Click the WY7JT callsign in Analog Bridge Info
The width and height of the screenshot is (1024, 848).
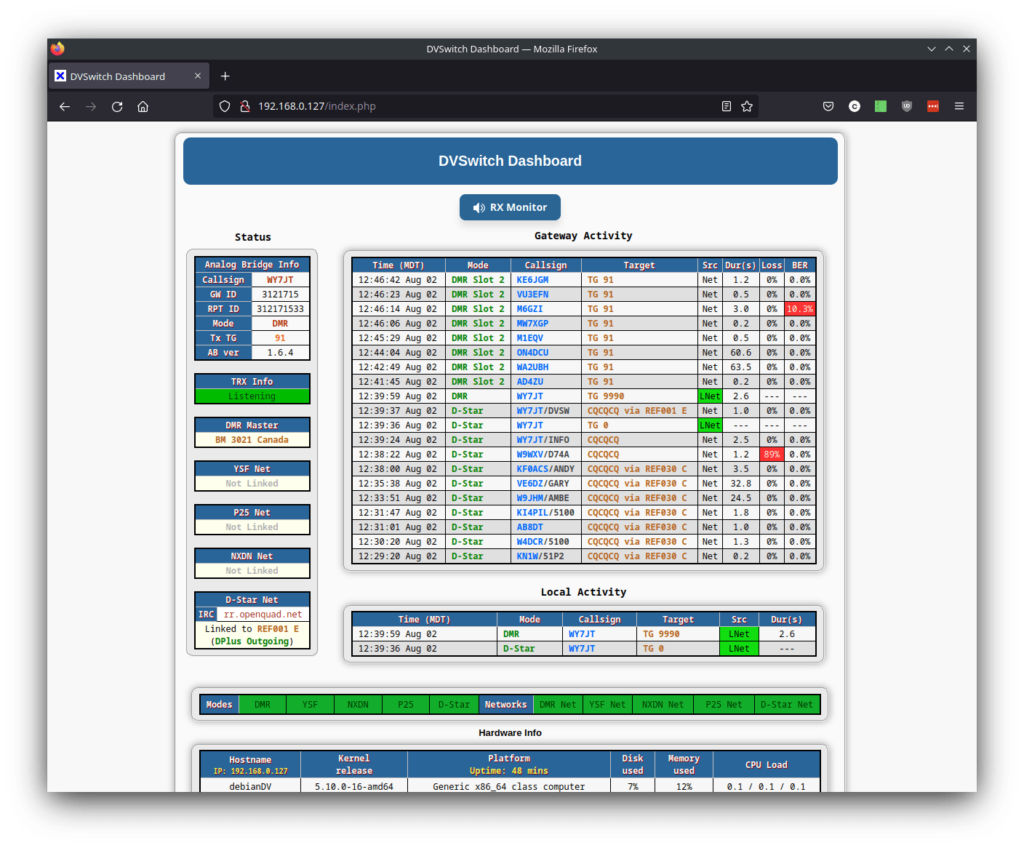click(x=280, y=280)
